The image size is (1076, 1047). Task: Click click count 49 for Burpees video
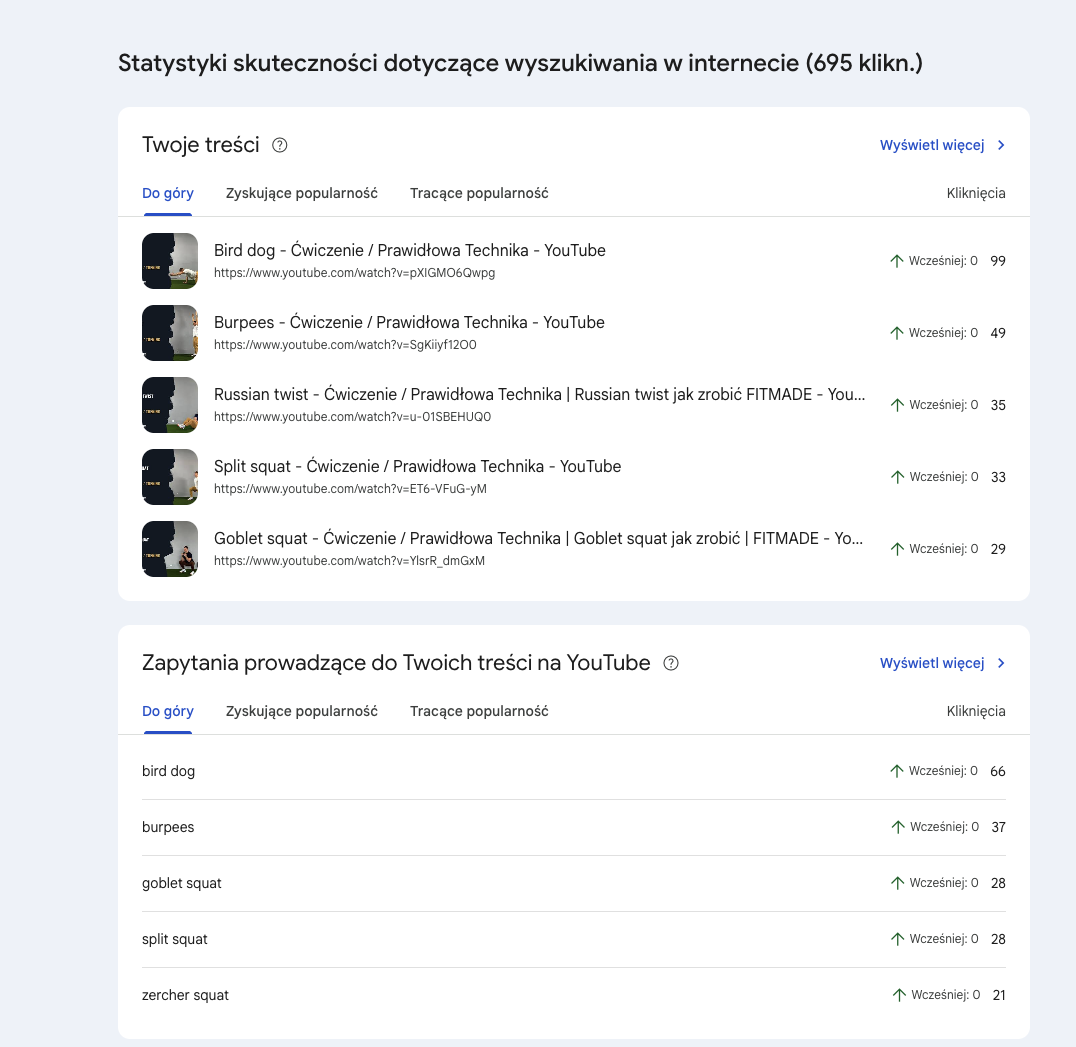tap(998, 333)
